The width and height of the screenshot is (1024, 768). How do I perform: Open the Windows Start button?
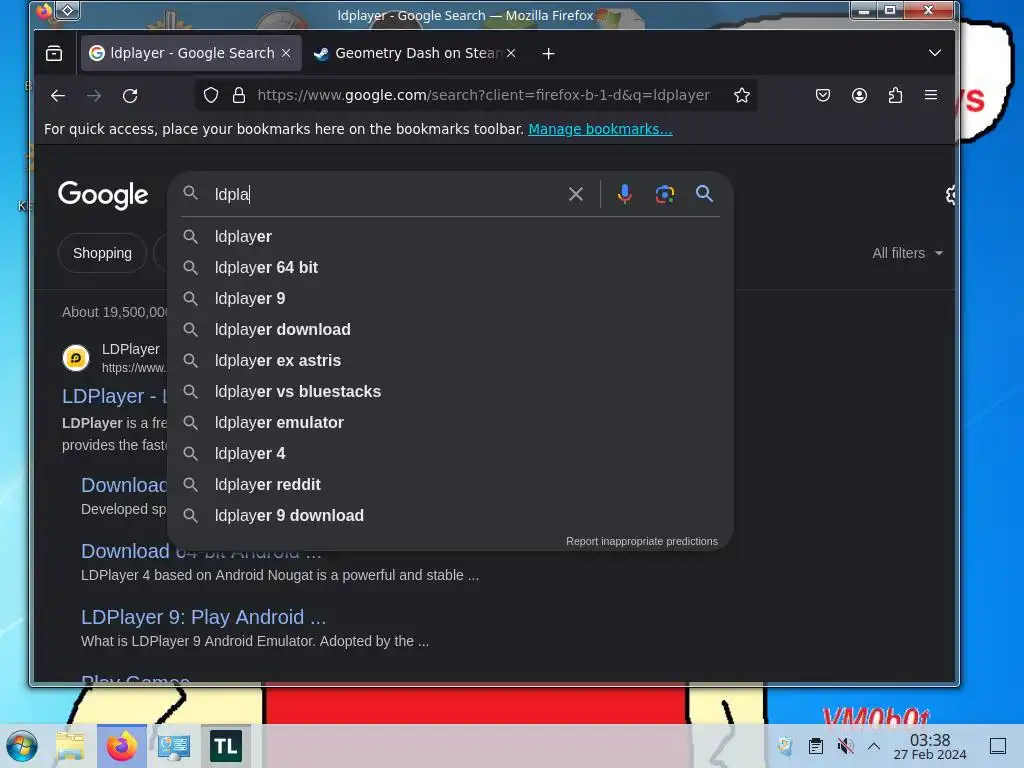(x=22, y=746)
